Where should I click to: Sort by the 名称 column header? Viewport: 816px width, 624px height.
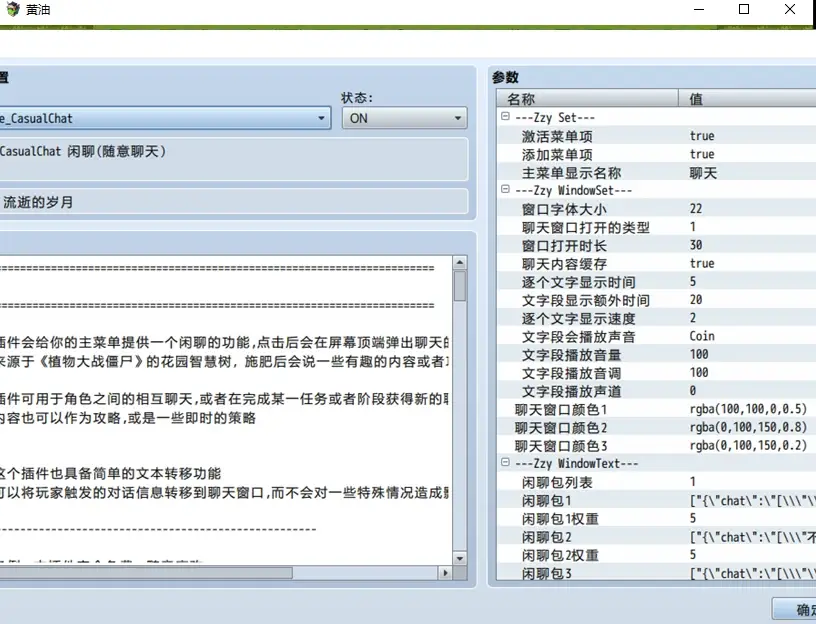tap(588, 98)
